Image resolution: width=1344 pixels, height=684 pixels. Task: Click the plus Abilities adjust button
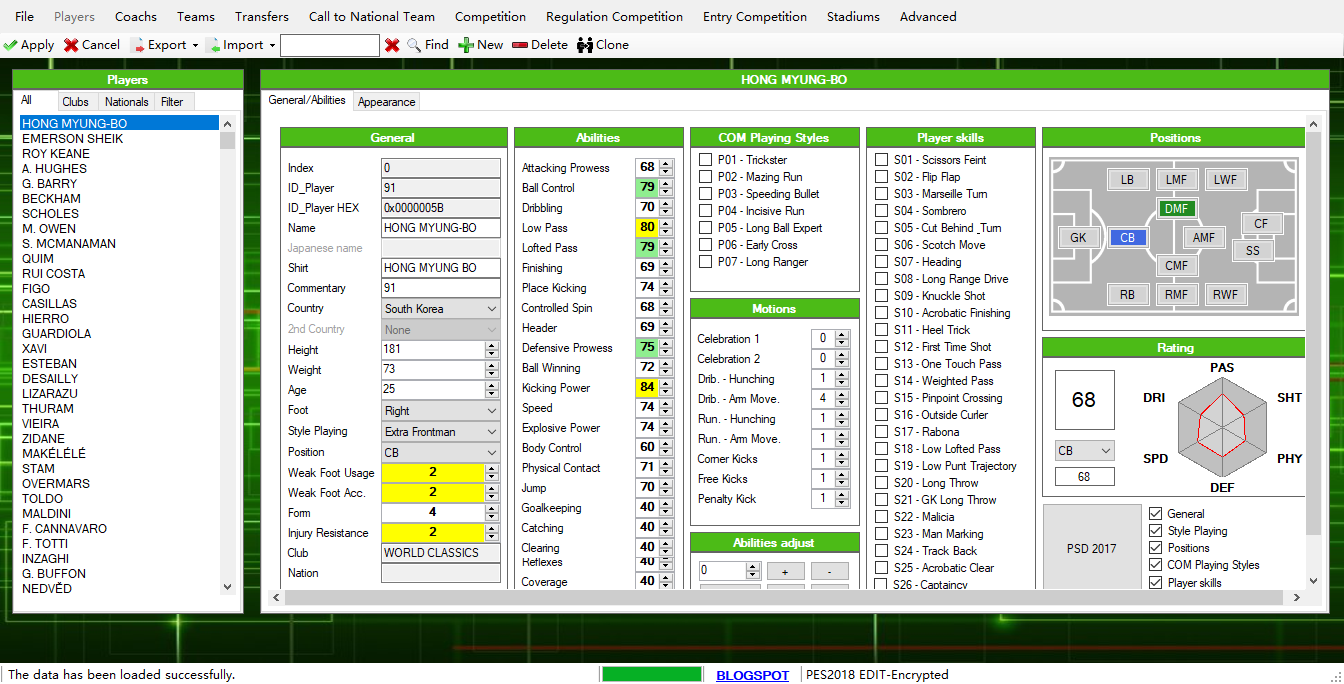pos(785,571)
